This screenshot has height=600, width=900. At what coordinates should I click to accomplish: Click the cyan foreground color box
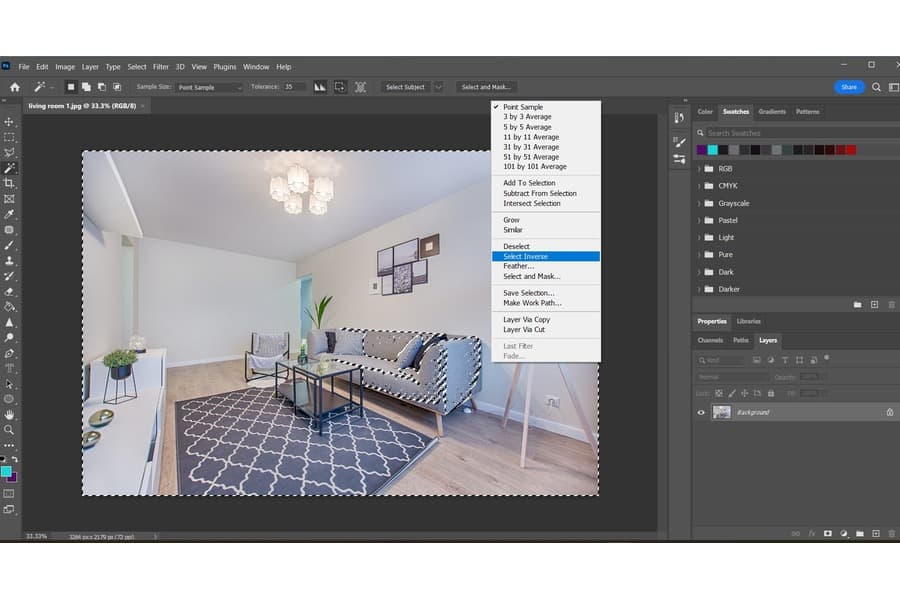point(6,471)
